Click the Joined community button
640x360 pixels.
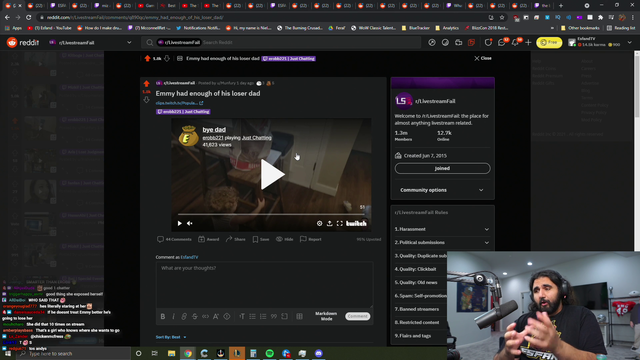(x=442, y=168)
